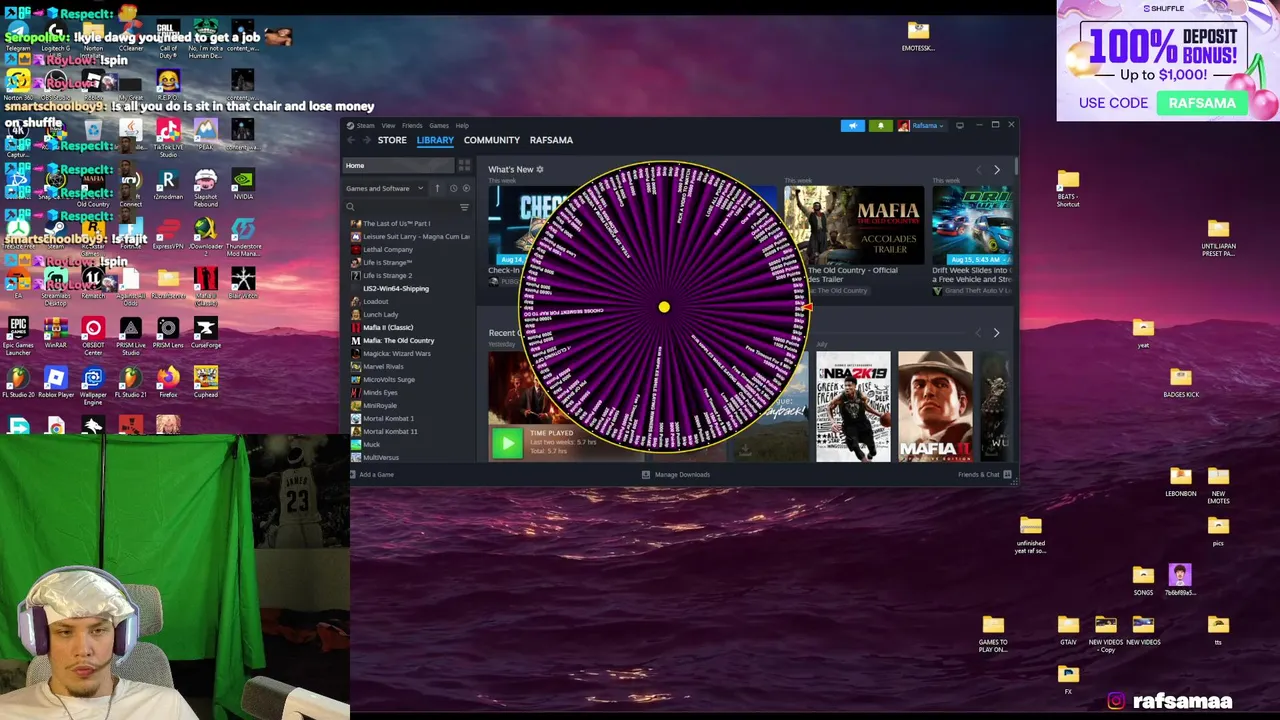Open the RAFSAMA profile tab

551,140
